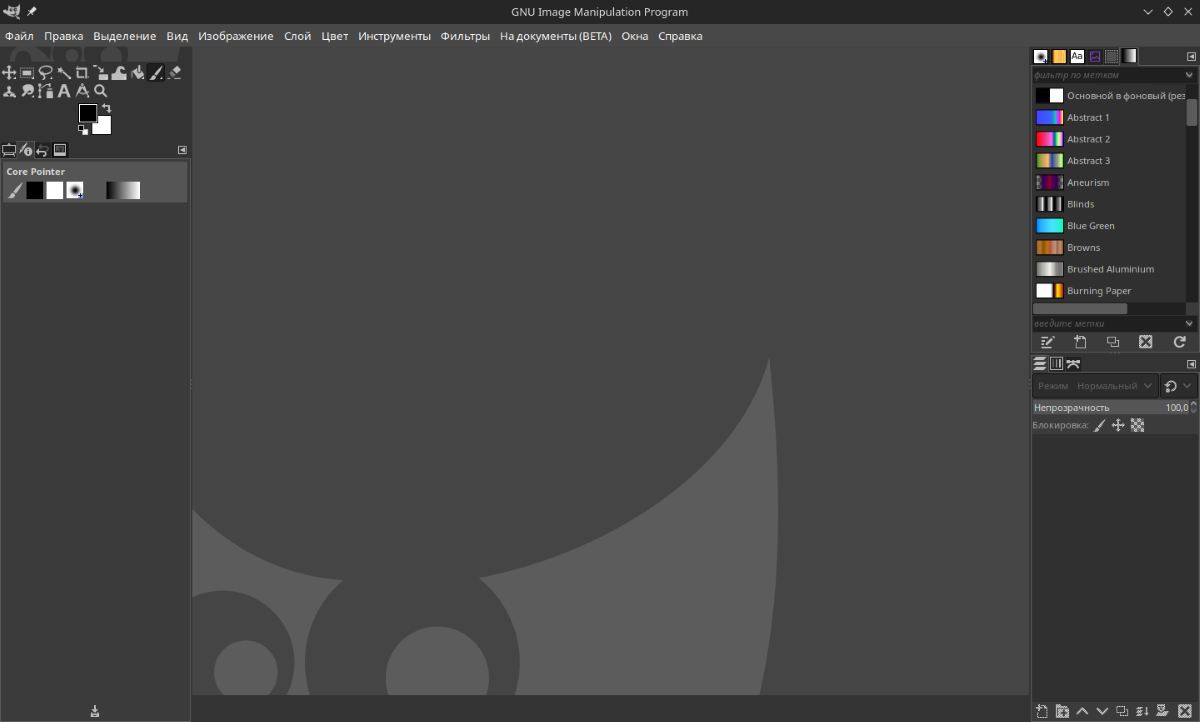Toggle lock pixels for the layer
This screenshot has width=1200, height=722.
click(1099, 425)
